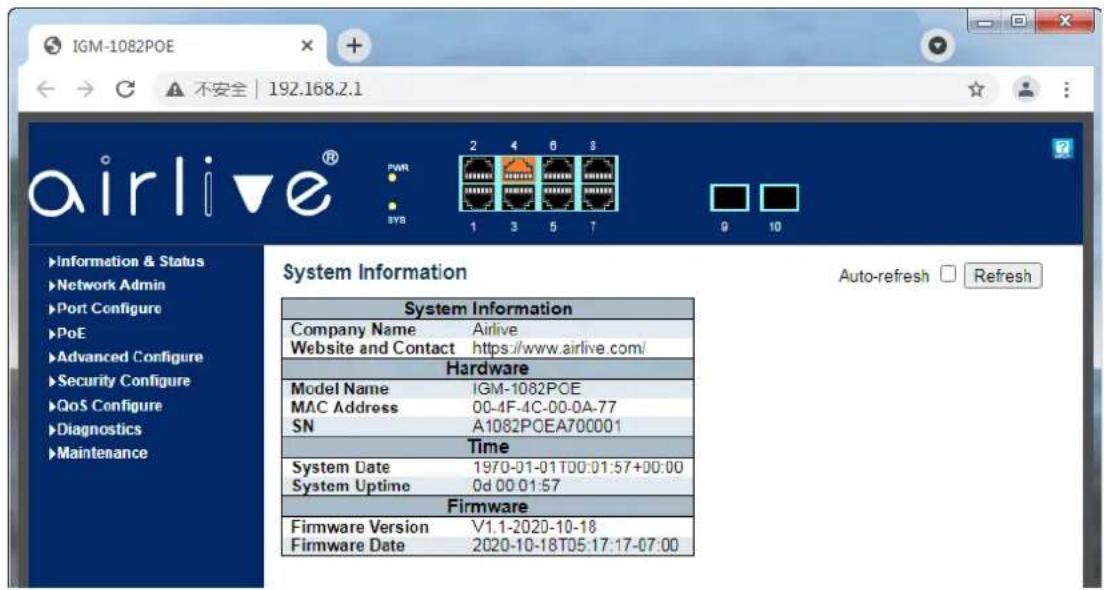The height and width of the screenshot is (590, 1104).
Task: Open a new tab with plus button
Action: (354, 46)
